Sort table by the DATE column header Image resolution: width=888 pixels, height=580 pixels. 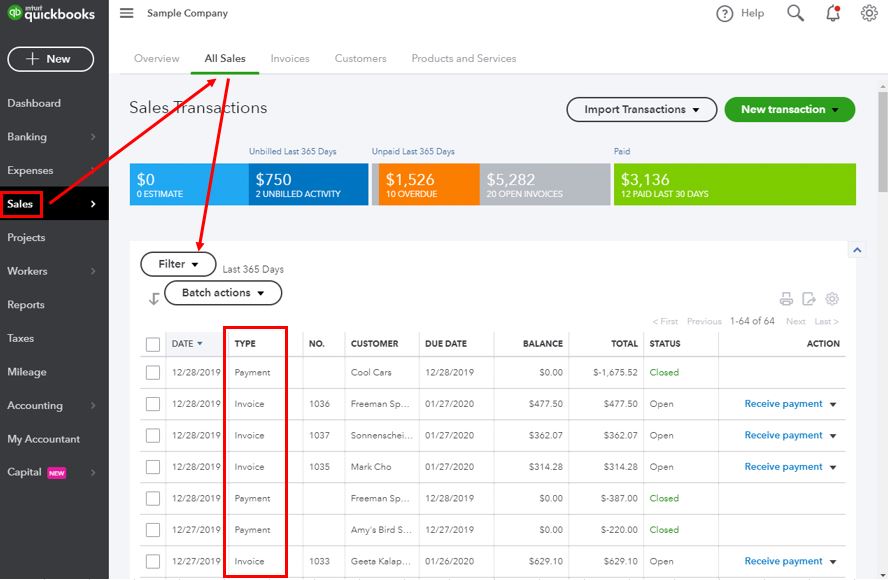(x=187, y=344)
